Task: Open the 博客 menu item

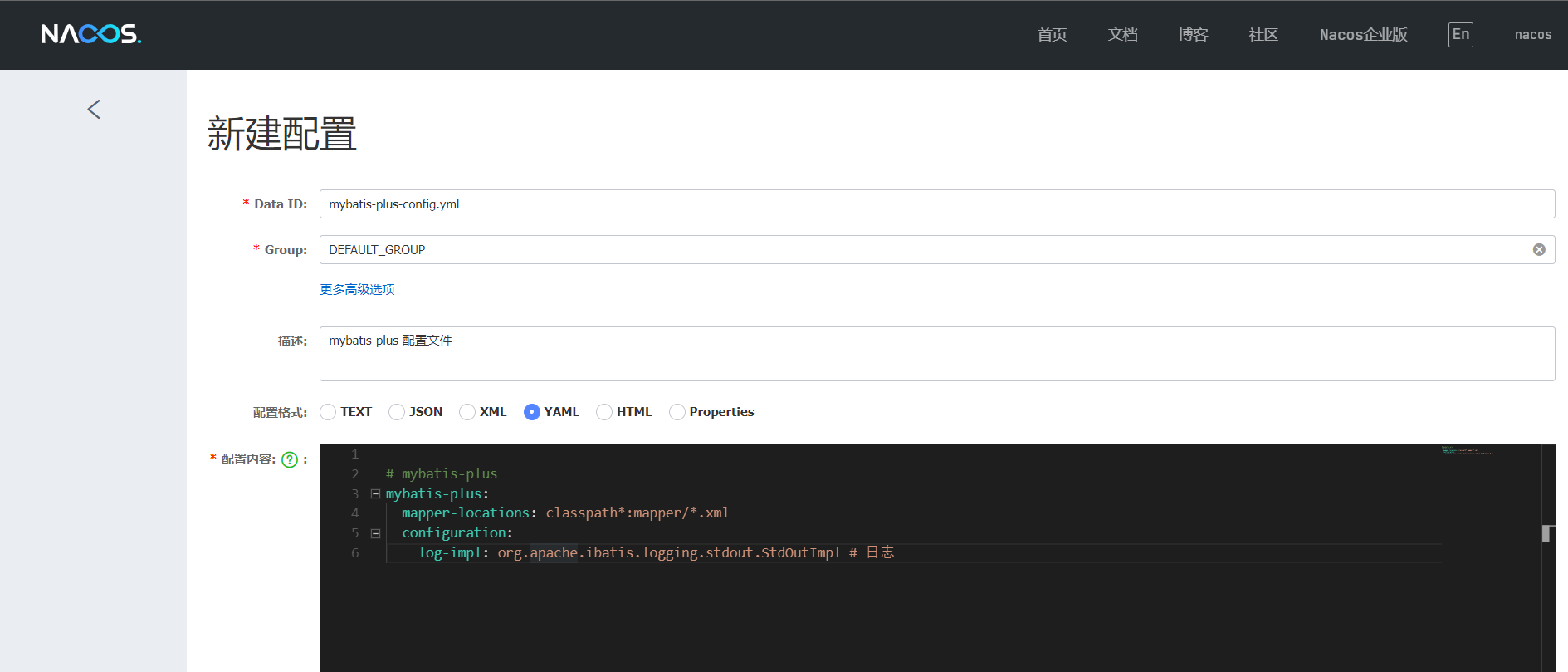Action: click(1193, 35)
